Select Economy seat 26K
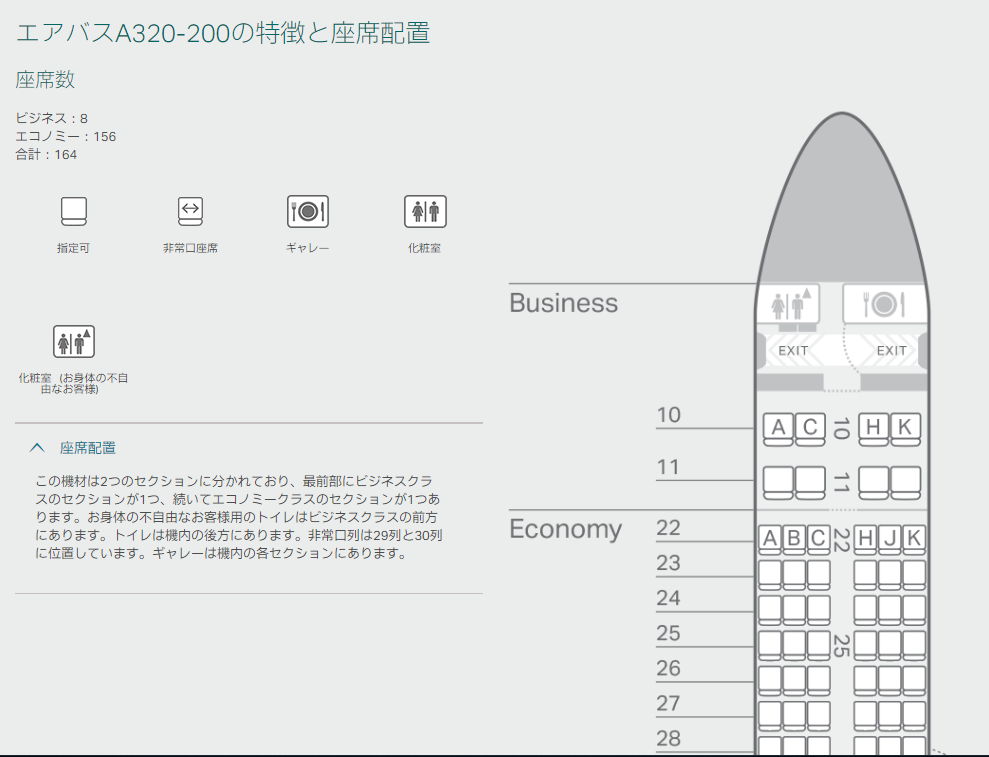 click(914, 681)
